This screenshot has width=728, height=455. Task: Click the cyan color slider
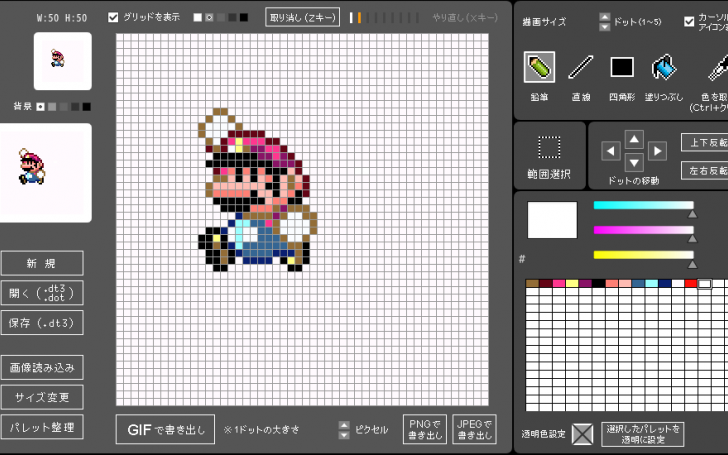[644, 205]
